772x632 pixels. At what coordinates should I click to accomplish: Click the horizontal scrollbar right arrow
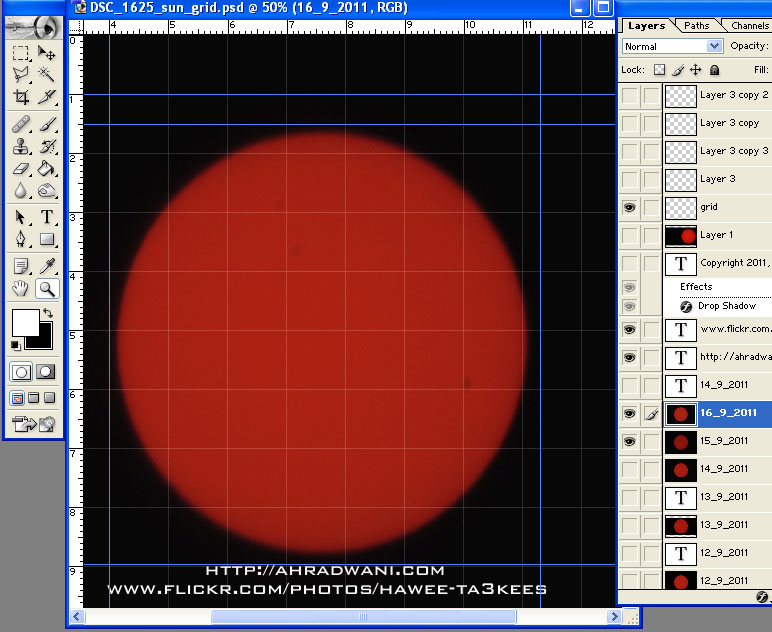[x=613, y=616]
